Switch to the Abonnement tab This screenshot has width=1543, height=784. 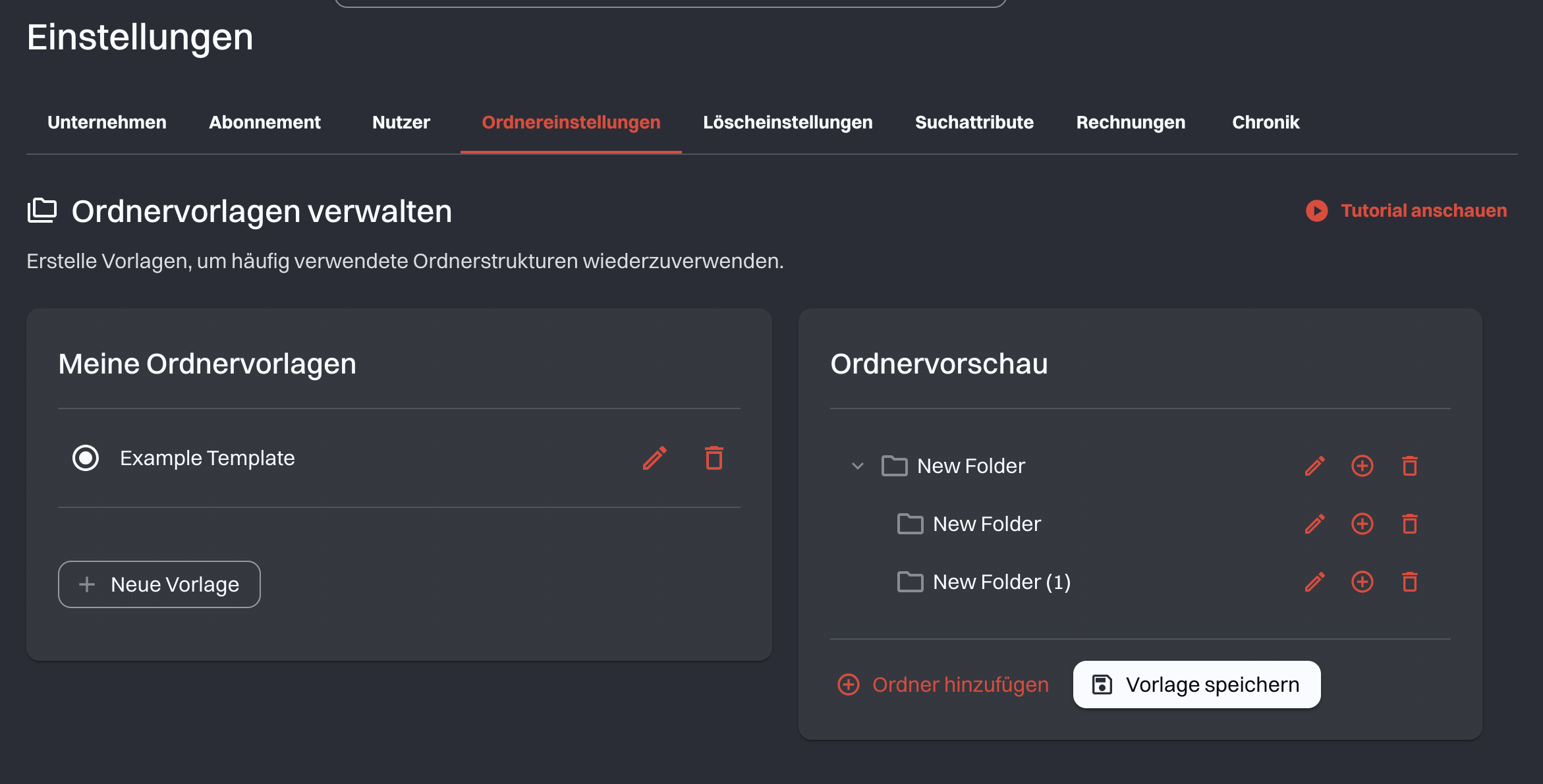pyautogui.click(x=264, y=123)
